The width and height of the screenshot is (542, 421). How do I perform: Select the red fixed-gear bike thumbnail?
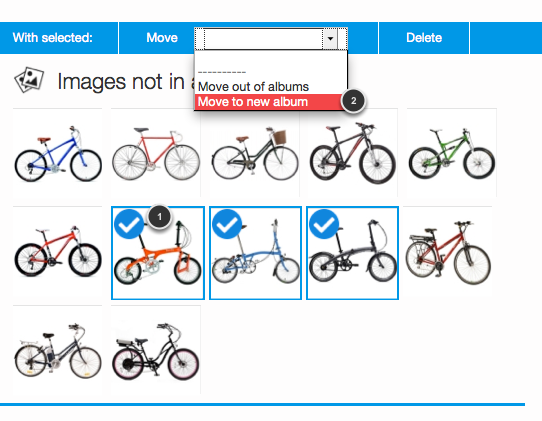(x=156, y=153)
